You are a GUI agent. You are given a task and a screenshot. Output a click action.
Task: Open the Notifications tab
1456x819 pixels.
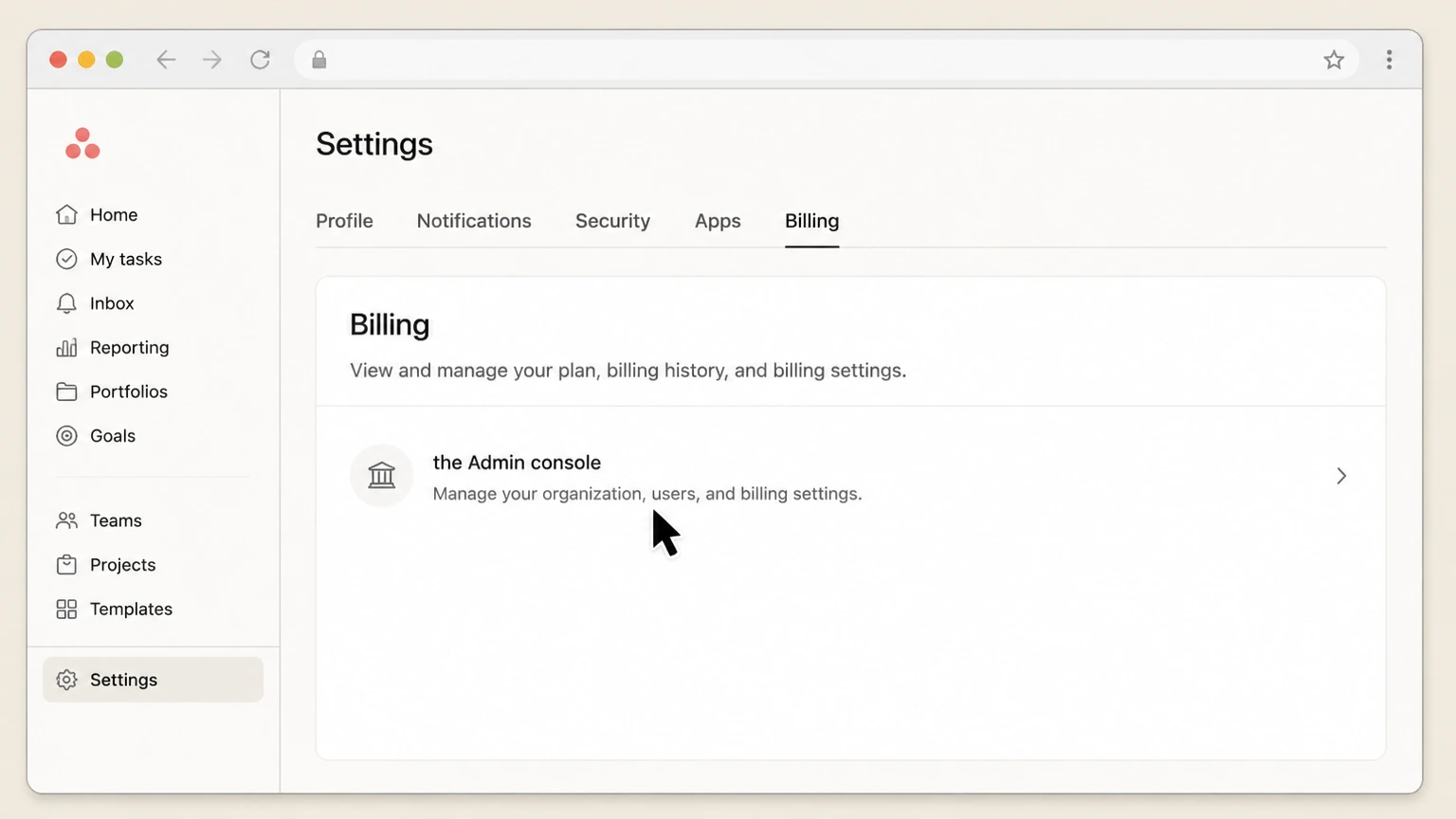pos(474,221)
